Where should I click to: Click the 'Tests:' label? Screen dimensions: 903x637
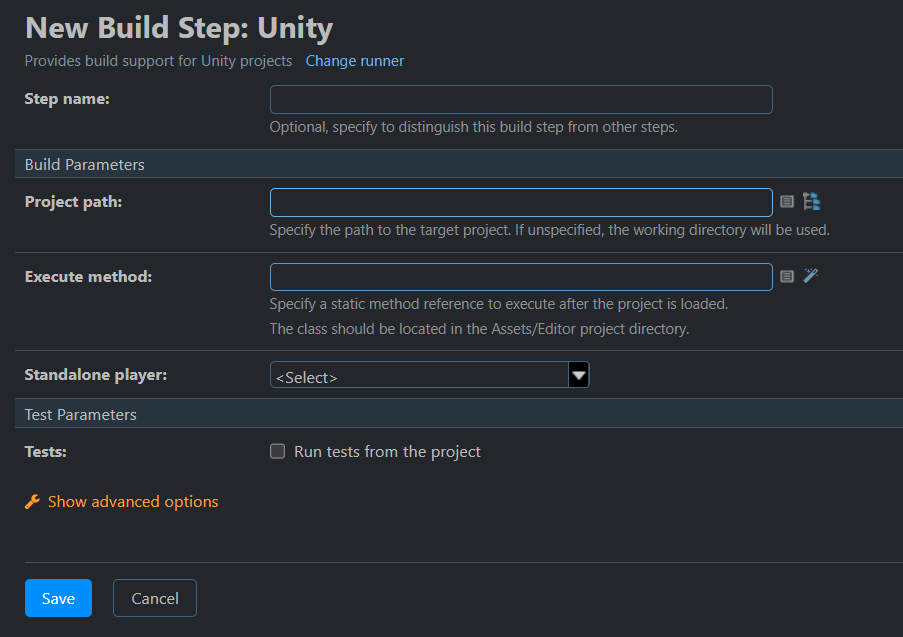point(45,452)
